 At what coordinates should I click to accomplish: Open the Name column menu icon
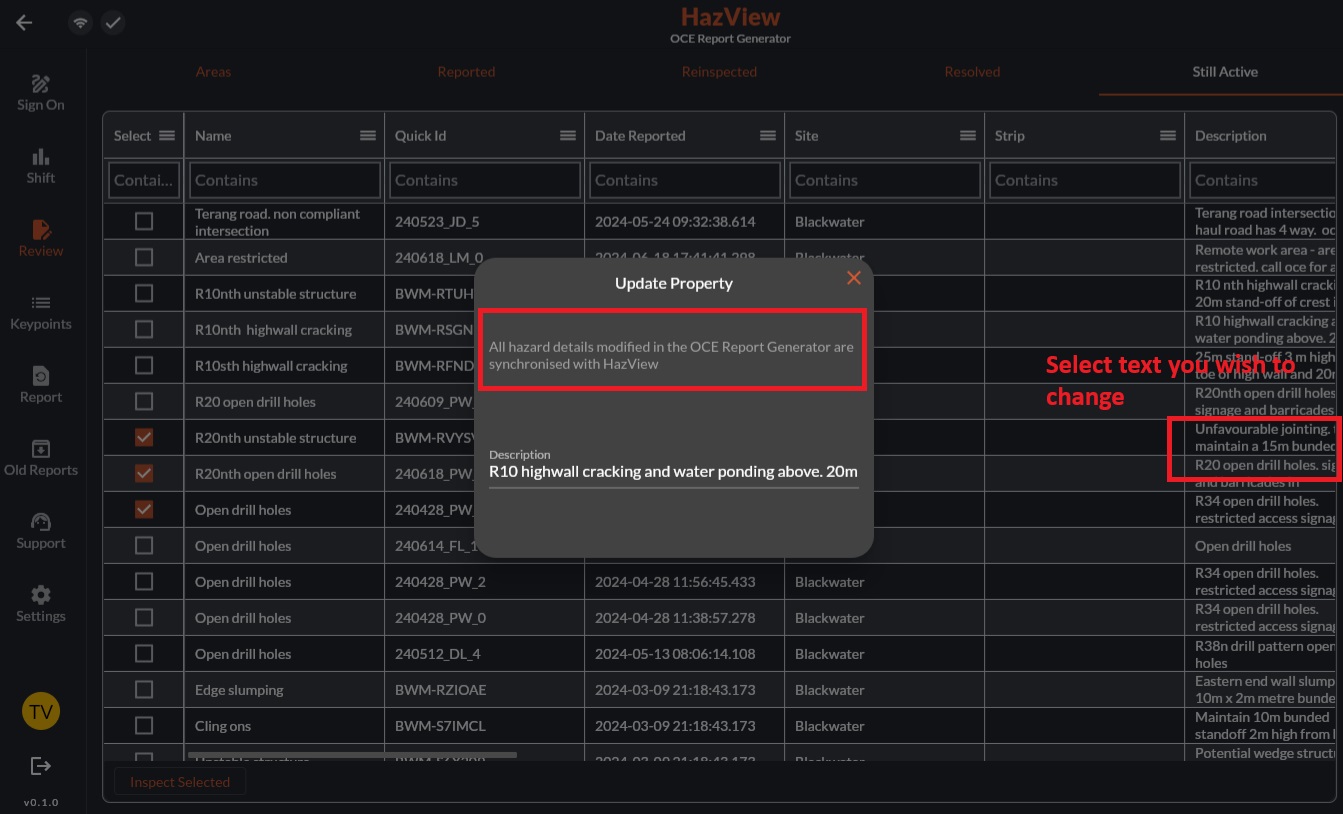tap(368, 136)
